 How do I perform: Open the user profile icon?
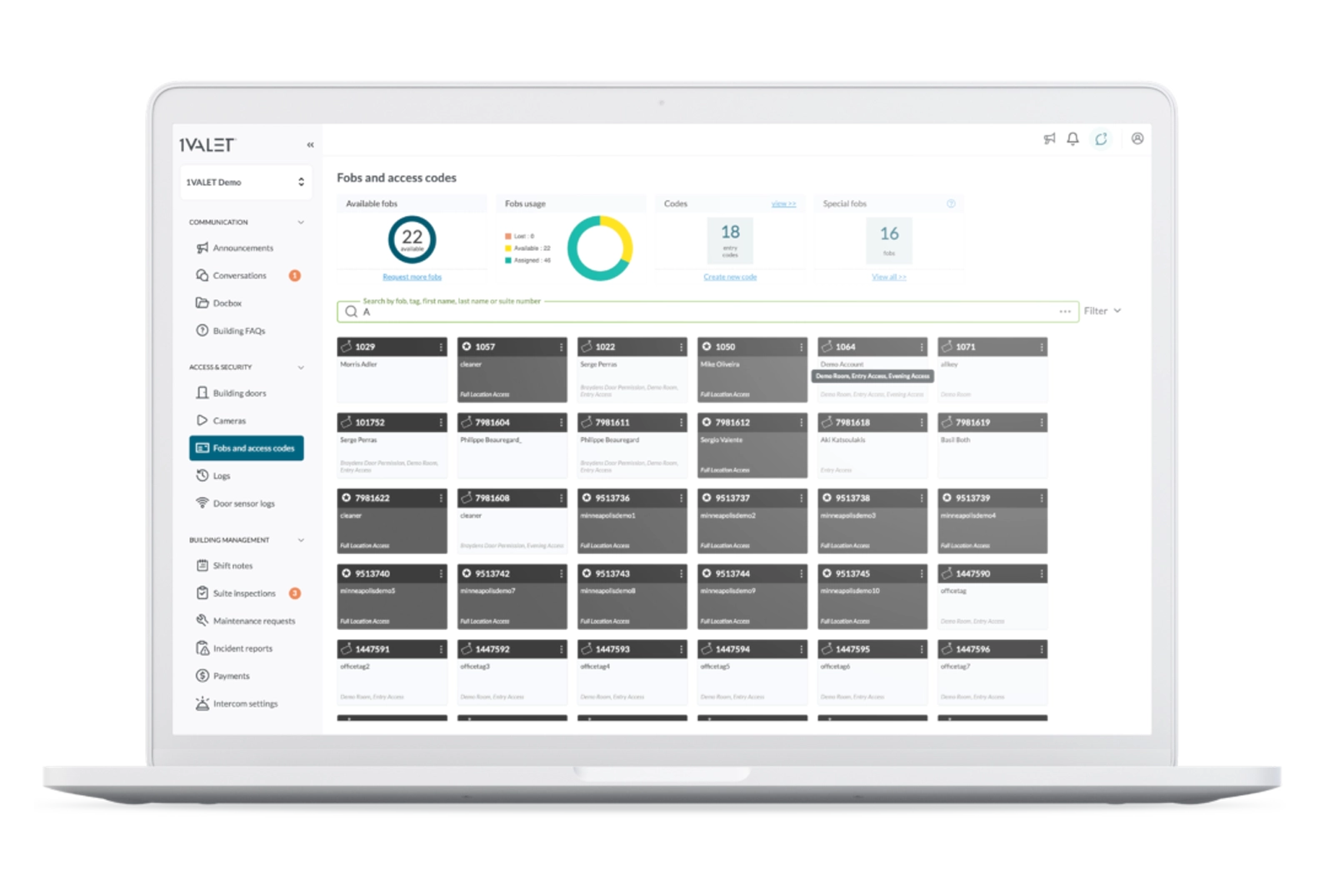pyautogui.click(x=1137, y=138)
